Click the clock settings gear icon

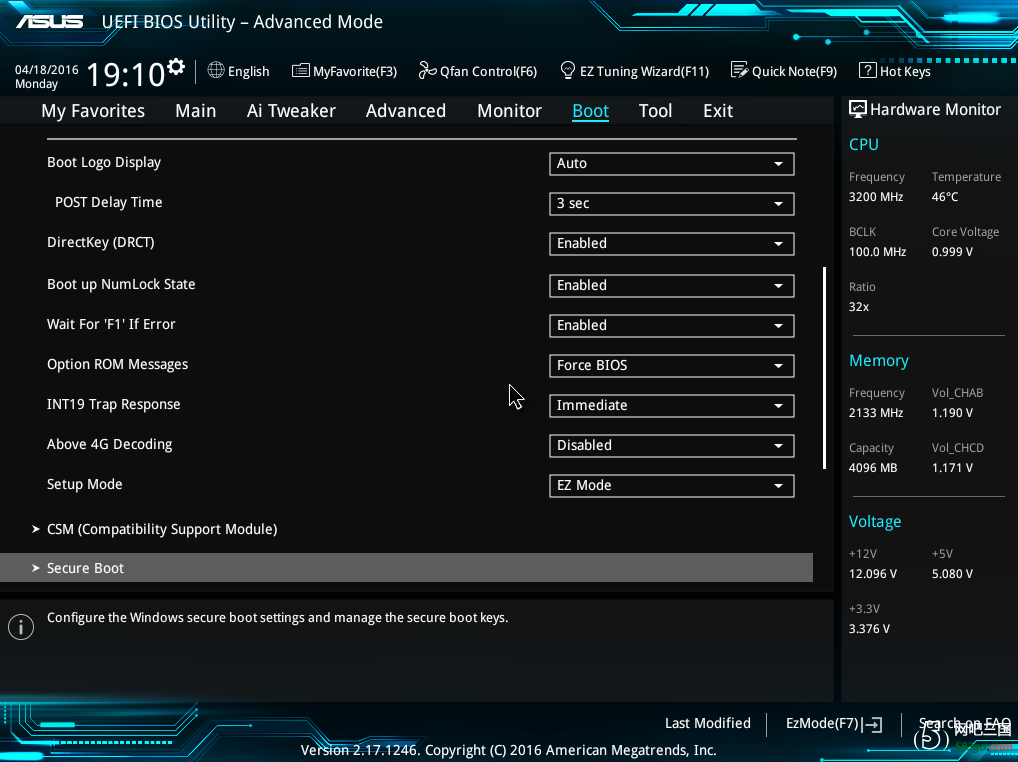(x=176, y=67)
